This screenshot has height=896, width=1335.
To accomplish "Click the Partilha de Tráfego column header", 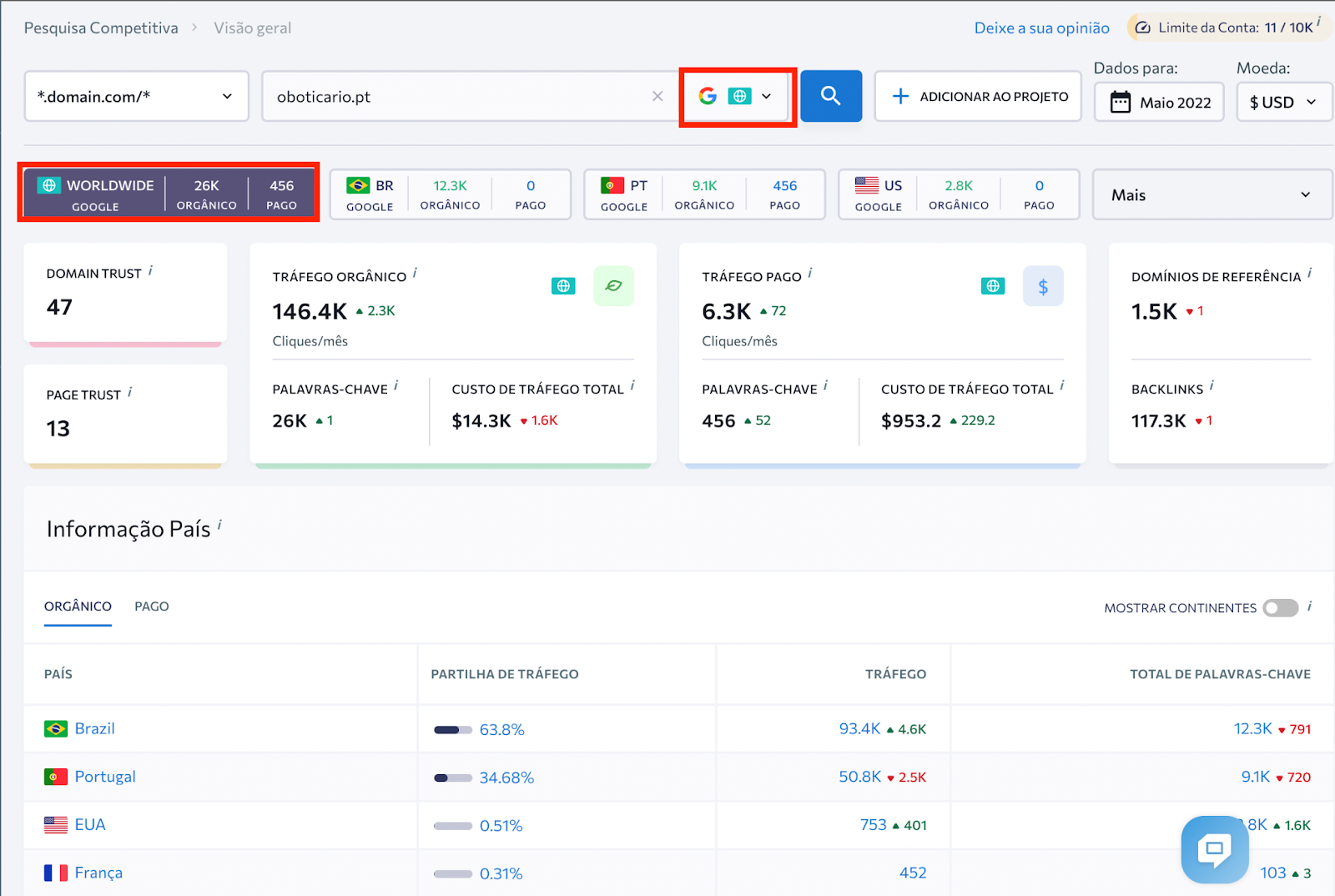I will point(505,674).
